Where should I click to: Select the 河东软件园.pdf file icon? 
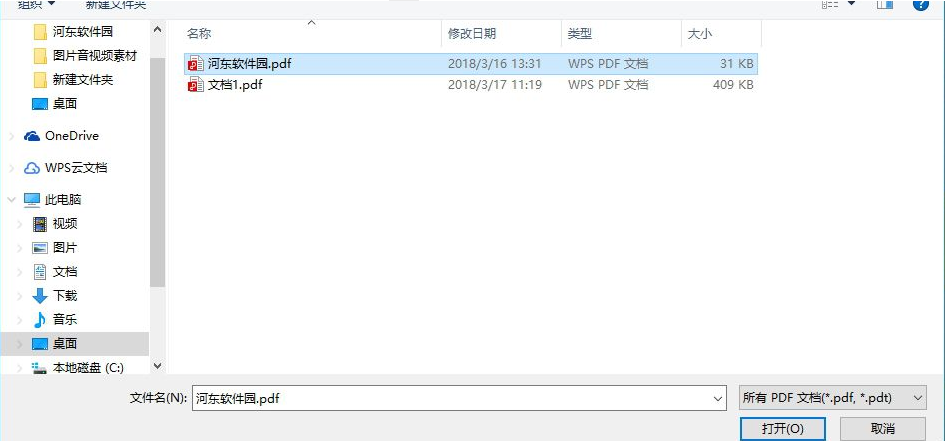click(x=196, y=63)
